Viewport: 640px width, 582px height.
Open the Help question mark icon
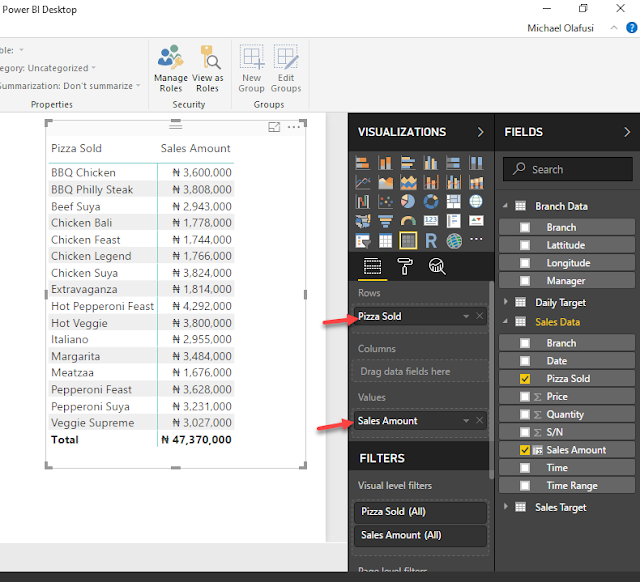click(x=631, y=28)
